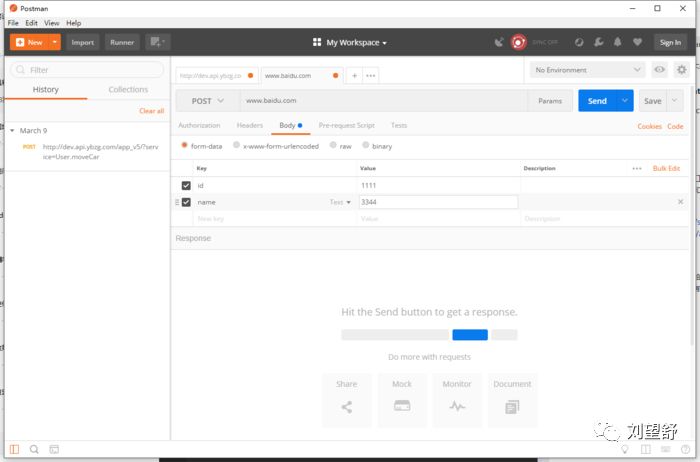Add a new request tab with plus

tap(354, 76)
